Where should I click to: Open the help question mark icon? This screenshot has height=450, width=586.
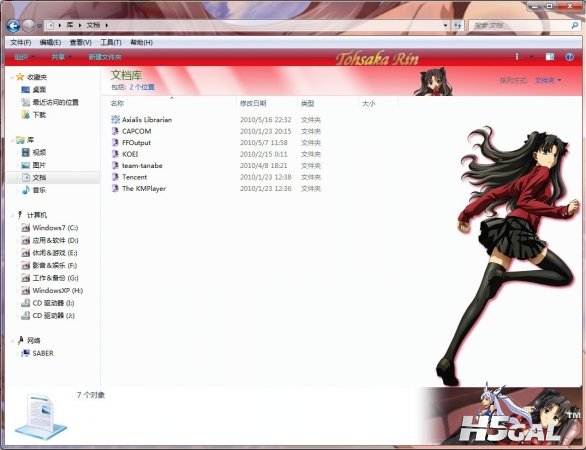pos(569,57)
